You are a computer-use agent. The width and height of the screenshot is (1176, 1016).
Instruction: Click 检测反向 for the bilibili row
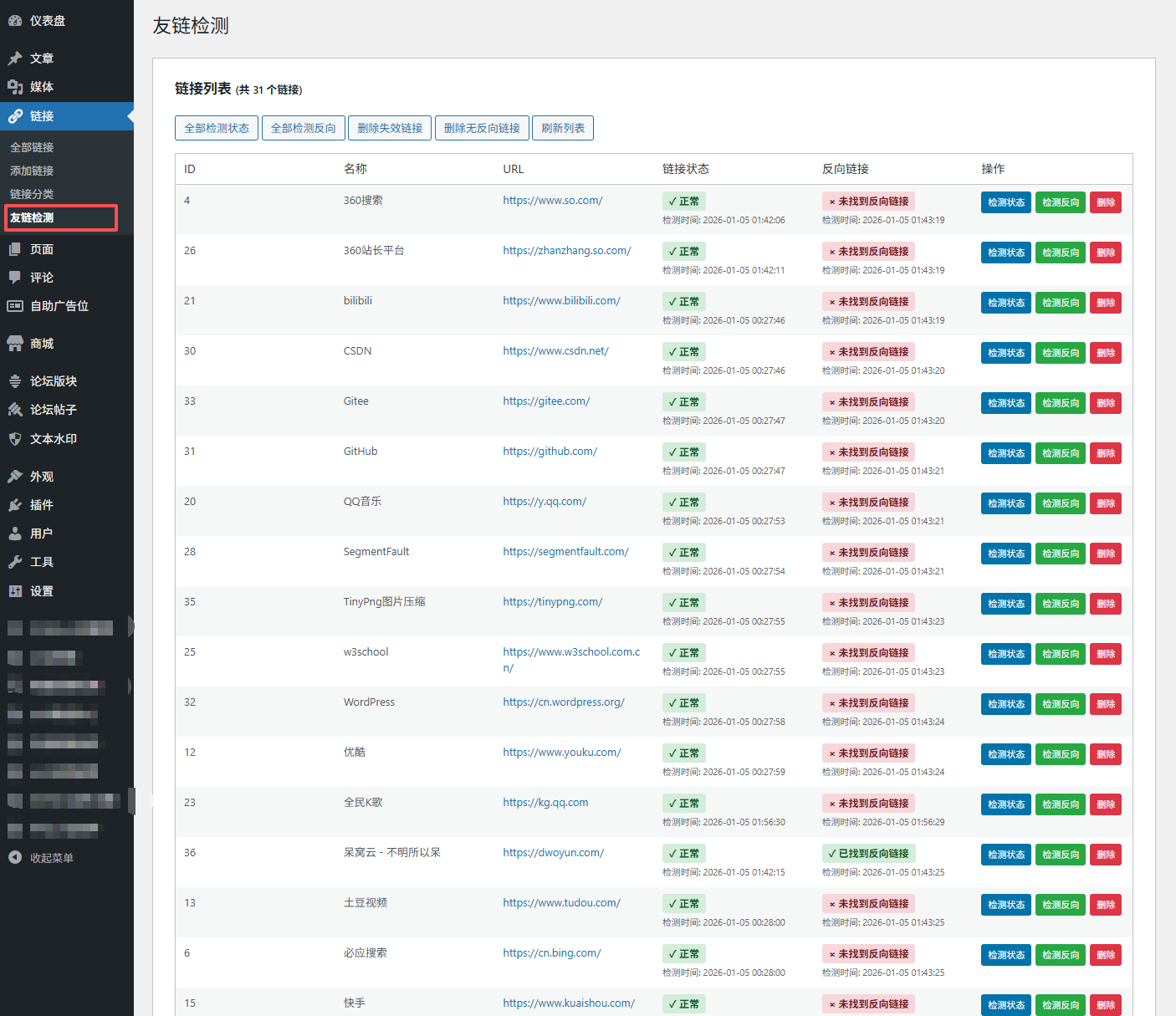point(1060,303)
